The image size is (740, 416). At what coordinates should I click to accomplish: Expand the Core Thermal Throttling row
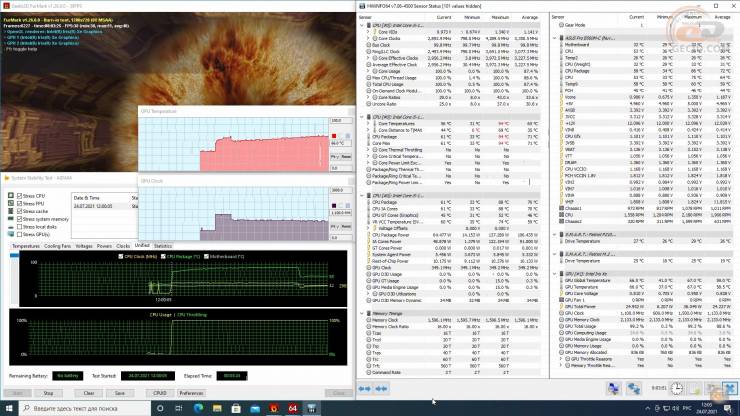tap(369, 150)
